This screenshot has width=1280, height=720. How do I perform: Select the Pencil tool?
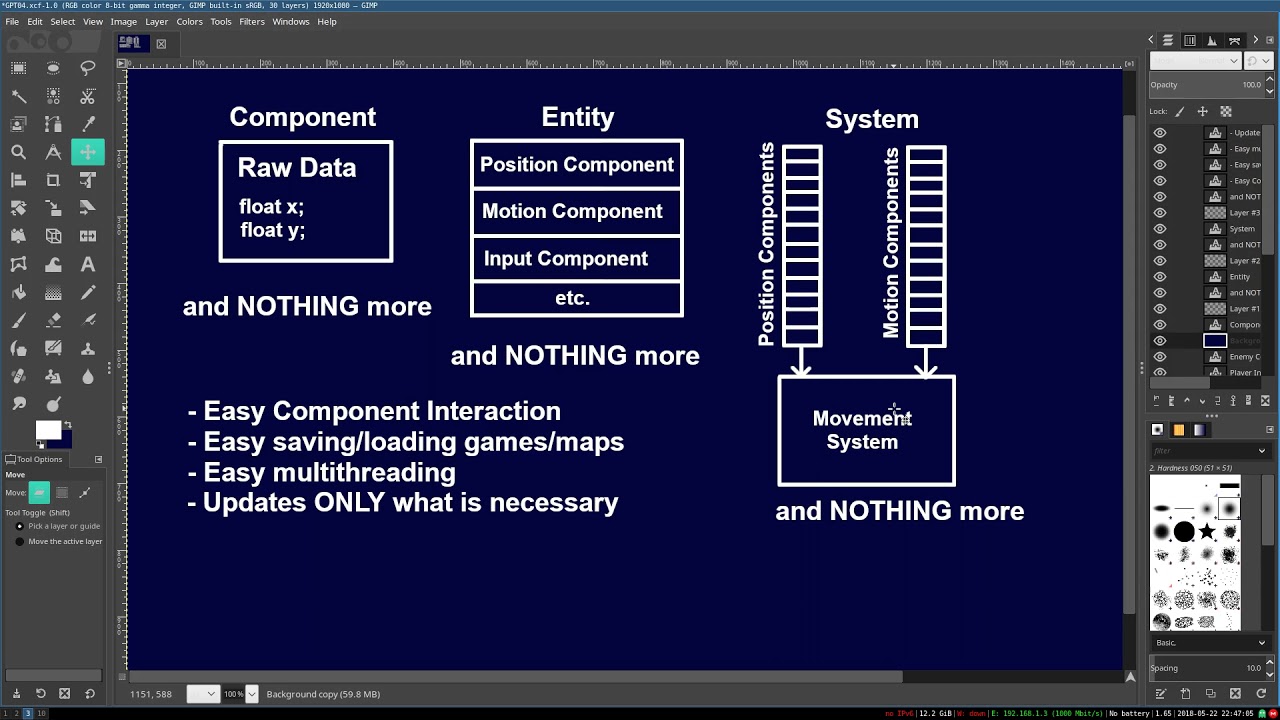(x=88, y=292)
